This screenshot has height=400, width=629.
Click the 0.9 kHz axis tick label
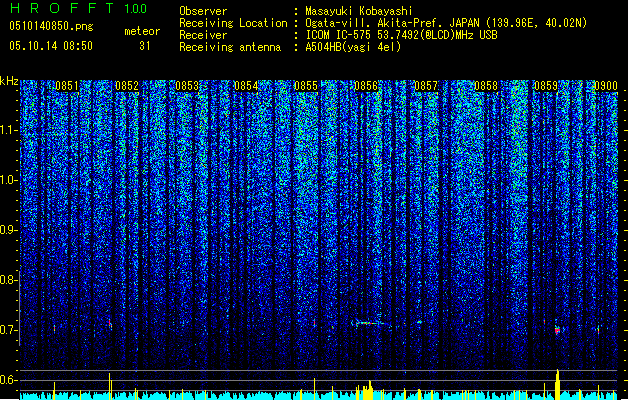point(9,230)
